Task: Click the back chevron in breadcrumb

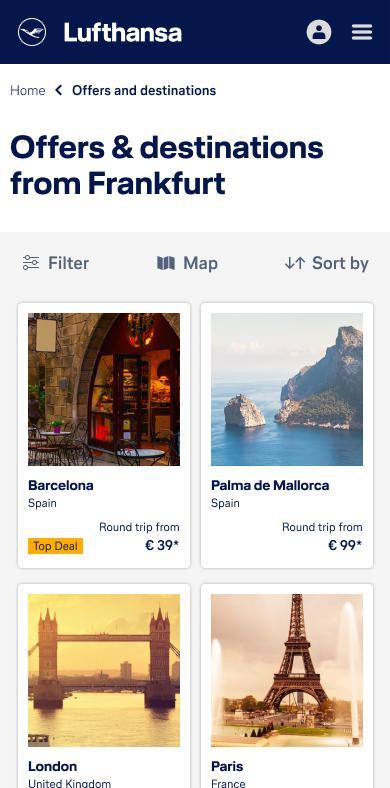Action: 59,90
